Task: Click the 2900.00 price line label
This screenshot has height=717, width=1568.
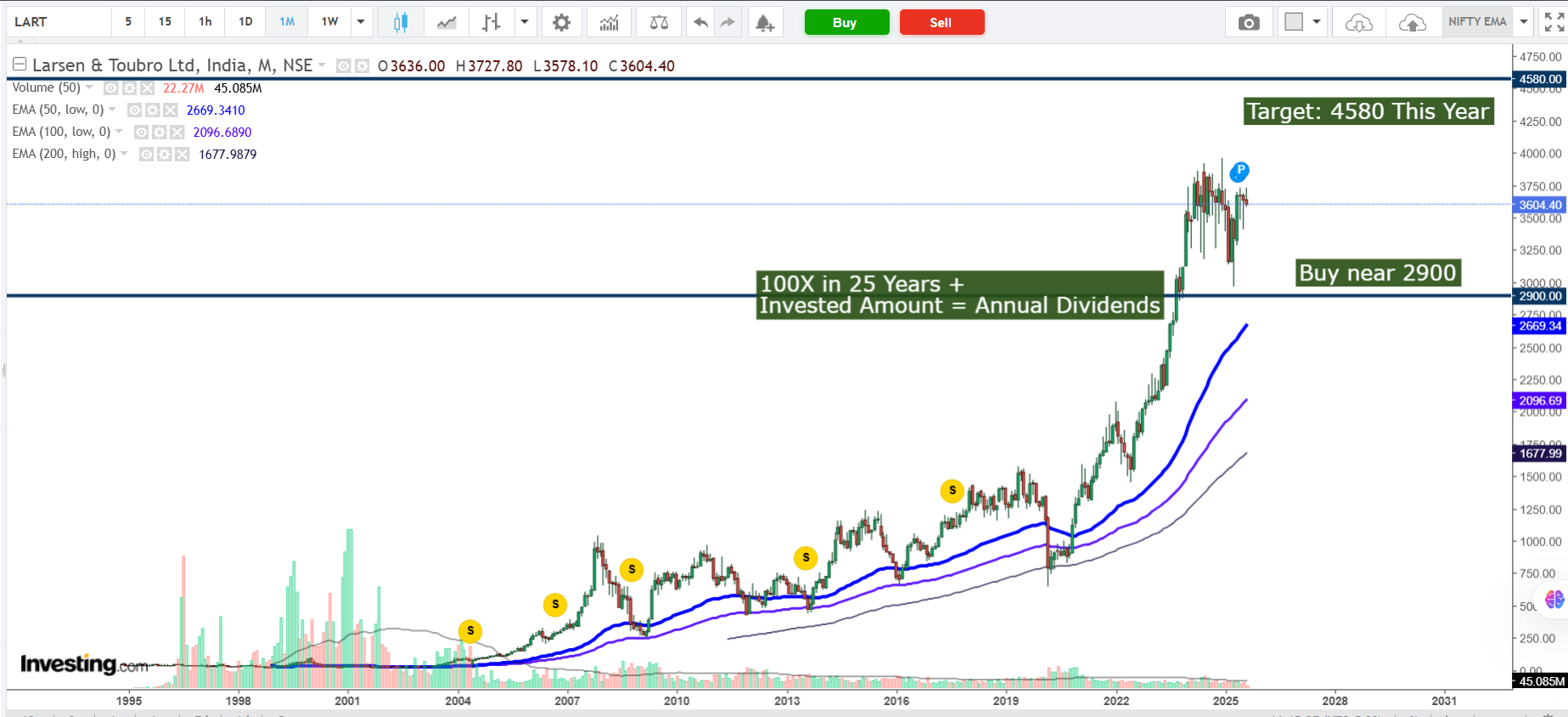Action: pyautogui.click(x=1540, y=296)
